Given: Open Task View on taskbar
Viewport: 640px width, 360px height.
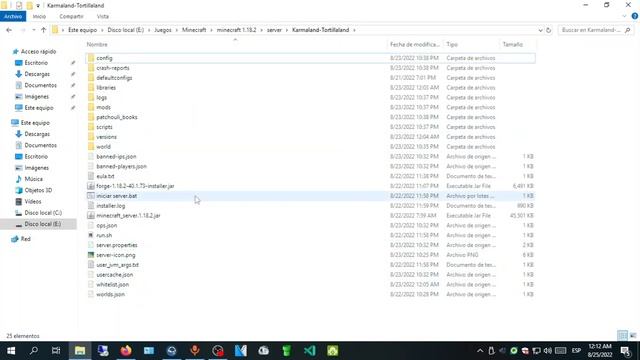Looking at the screenshot, I should tap(56, 351).
